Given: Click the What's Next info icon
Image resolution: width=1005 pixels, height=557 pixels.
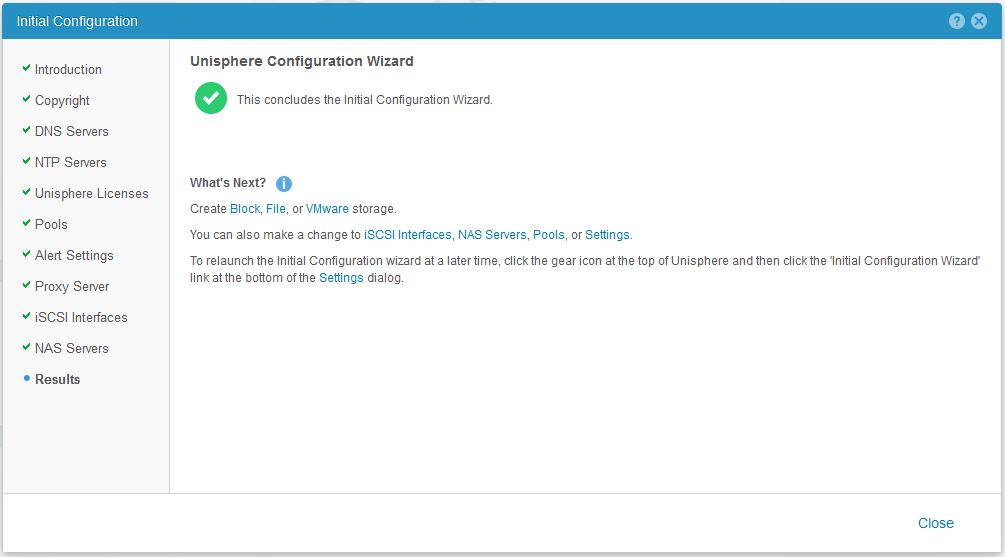Looking at the screenshot, I should [283, 184].
